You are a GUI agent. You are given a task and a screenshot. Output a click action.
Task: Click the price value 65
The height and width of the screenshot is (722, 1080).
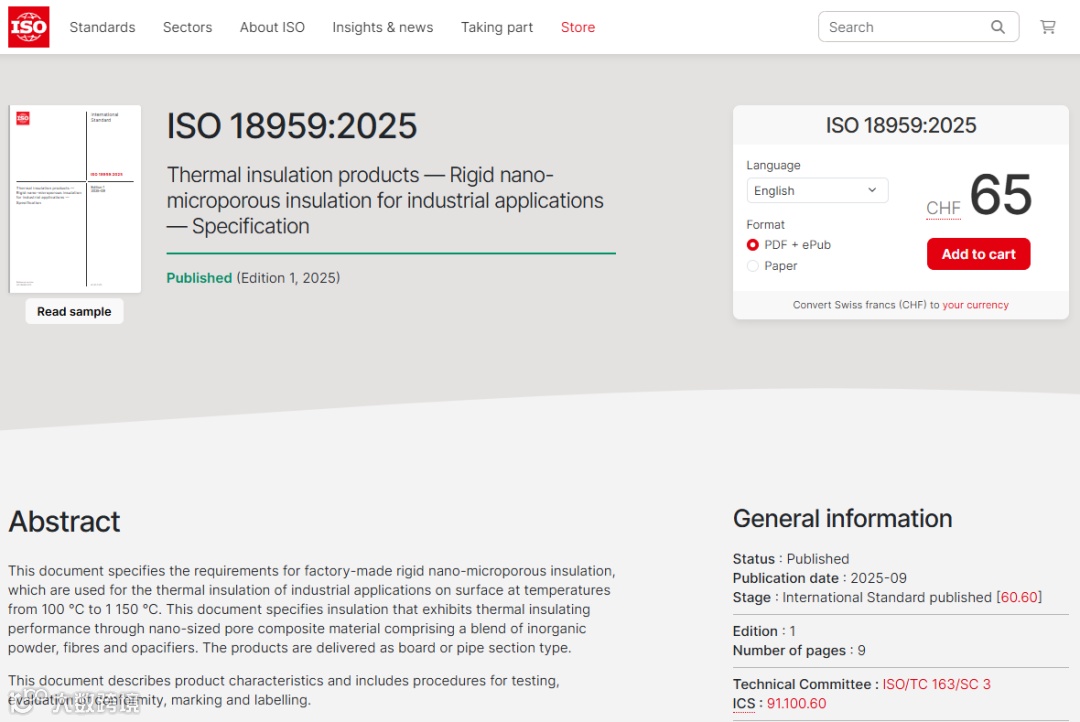[x=1001, y=194]
